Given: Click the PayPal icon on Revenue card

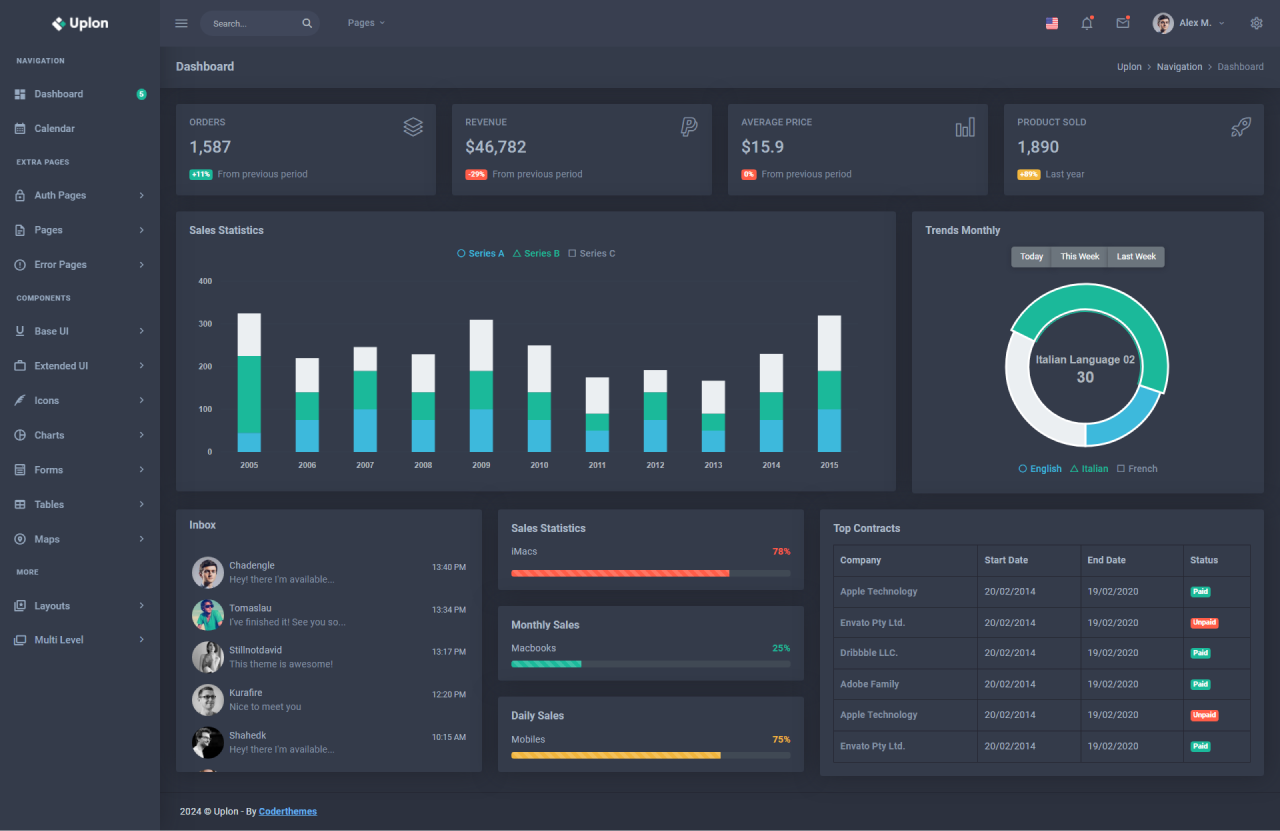Looking at the screenshot, I should (x=689, y=127).
